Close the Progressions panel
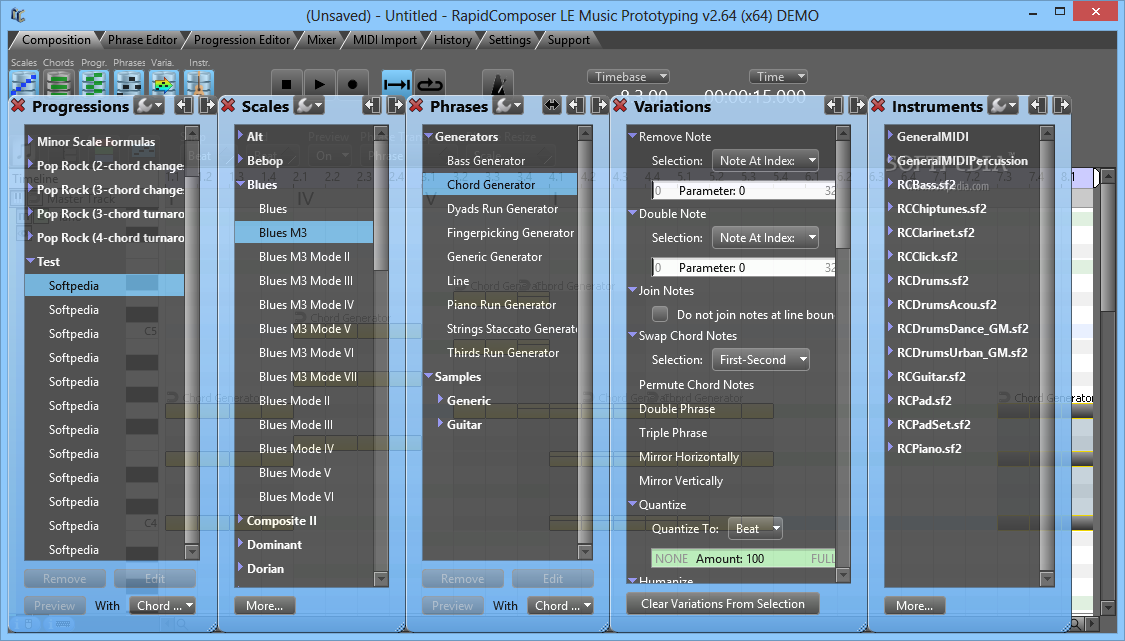Screen dimensions: 1125x641 coord(18,106)
